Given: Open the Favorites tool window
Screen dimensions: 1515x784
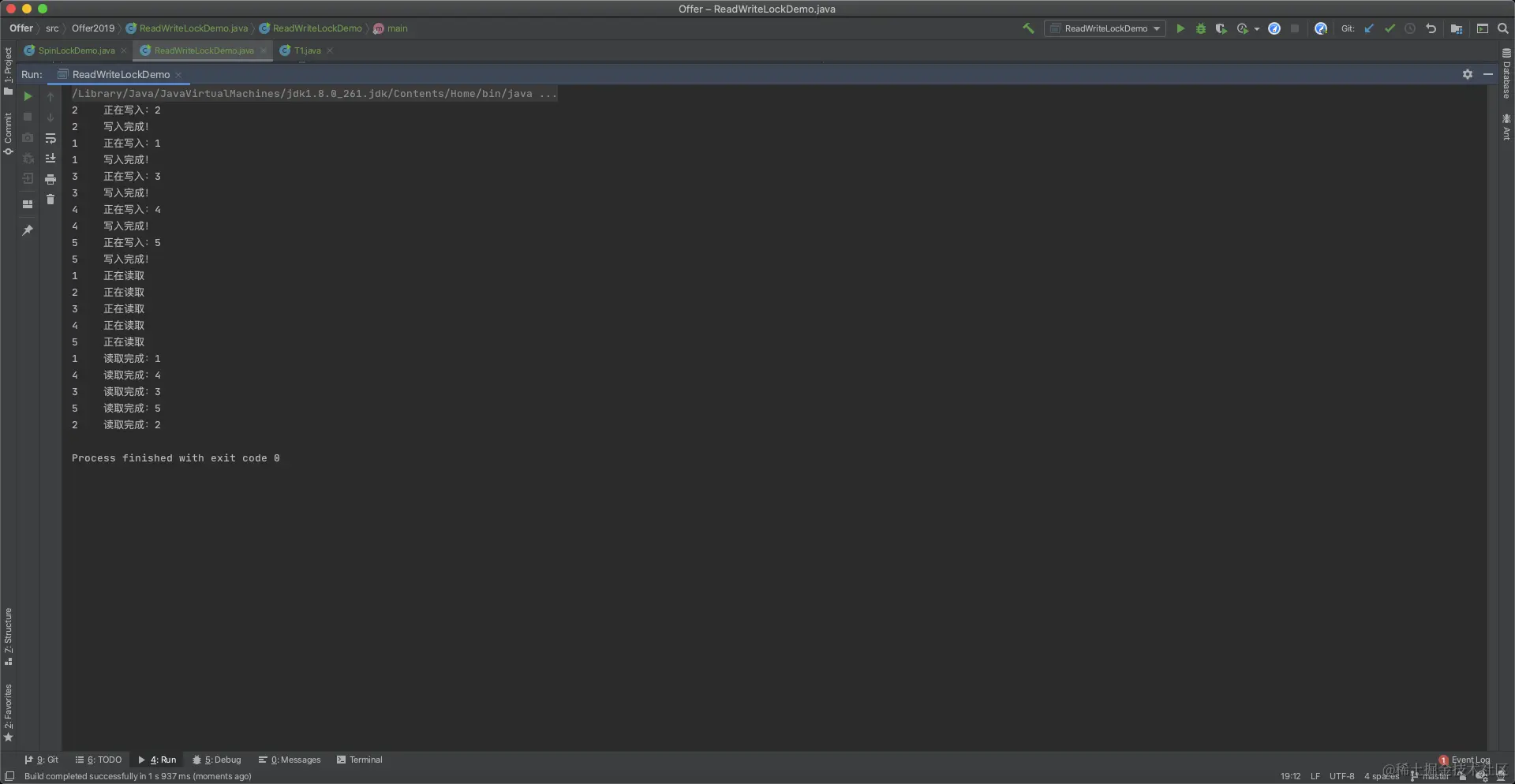Looking at the screenshot, I should tap(8, 712).
